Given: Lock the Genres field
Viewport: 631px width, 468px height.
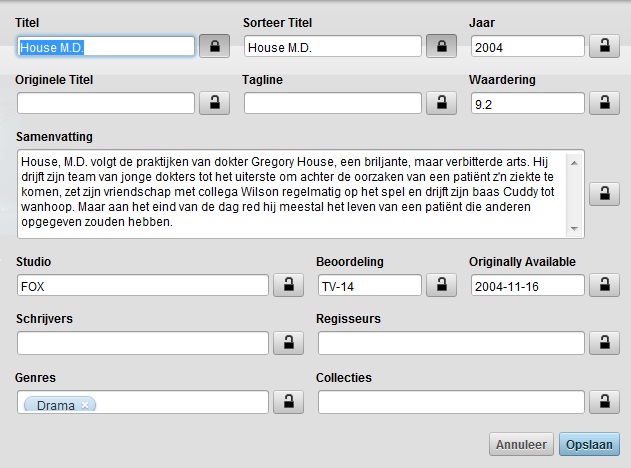Looking at the screenshot, I should (288, 402).
